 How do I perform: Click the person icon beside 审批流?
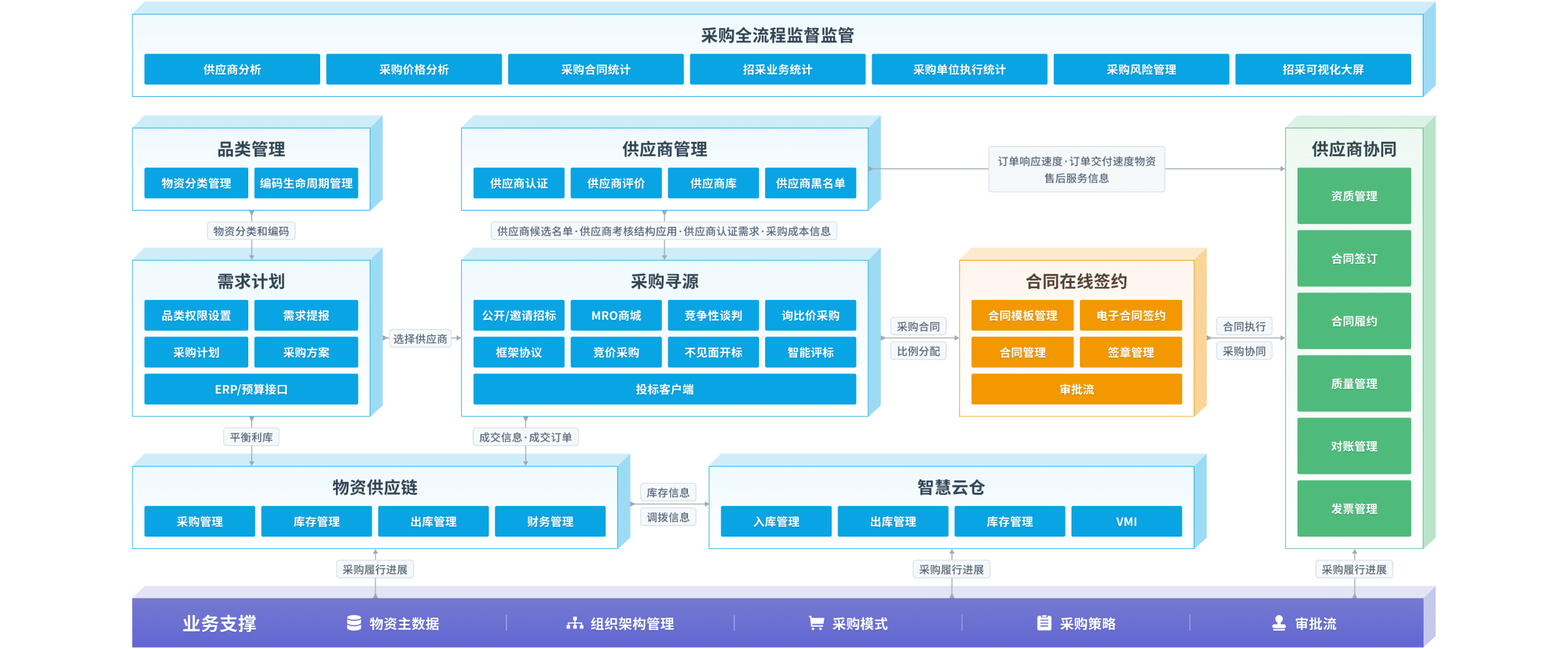(1279, 623)
